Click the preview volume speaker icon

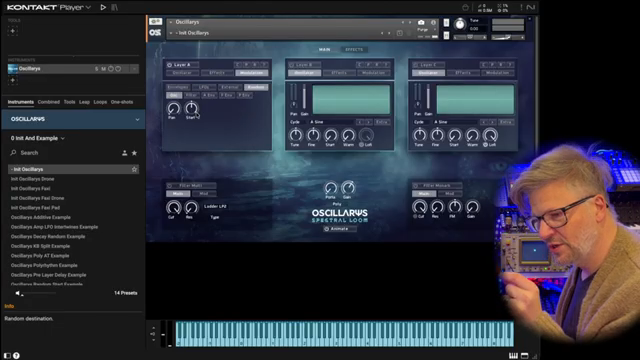pos(18,293)
